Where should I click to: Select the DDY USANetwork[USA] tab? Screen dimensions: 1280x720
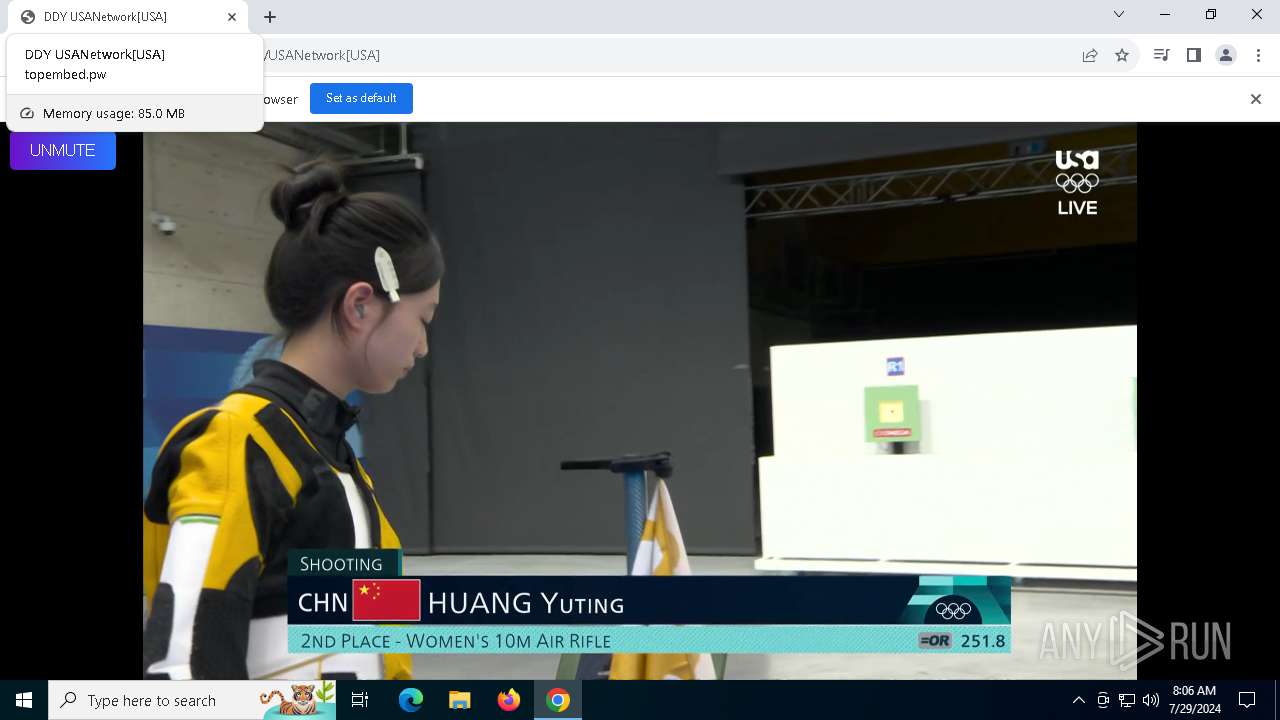point(125,17)
